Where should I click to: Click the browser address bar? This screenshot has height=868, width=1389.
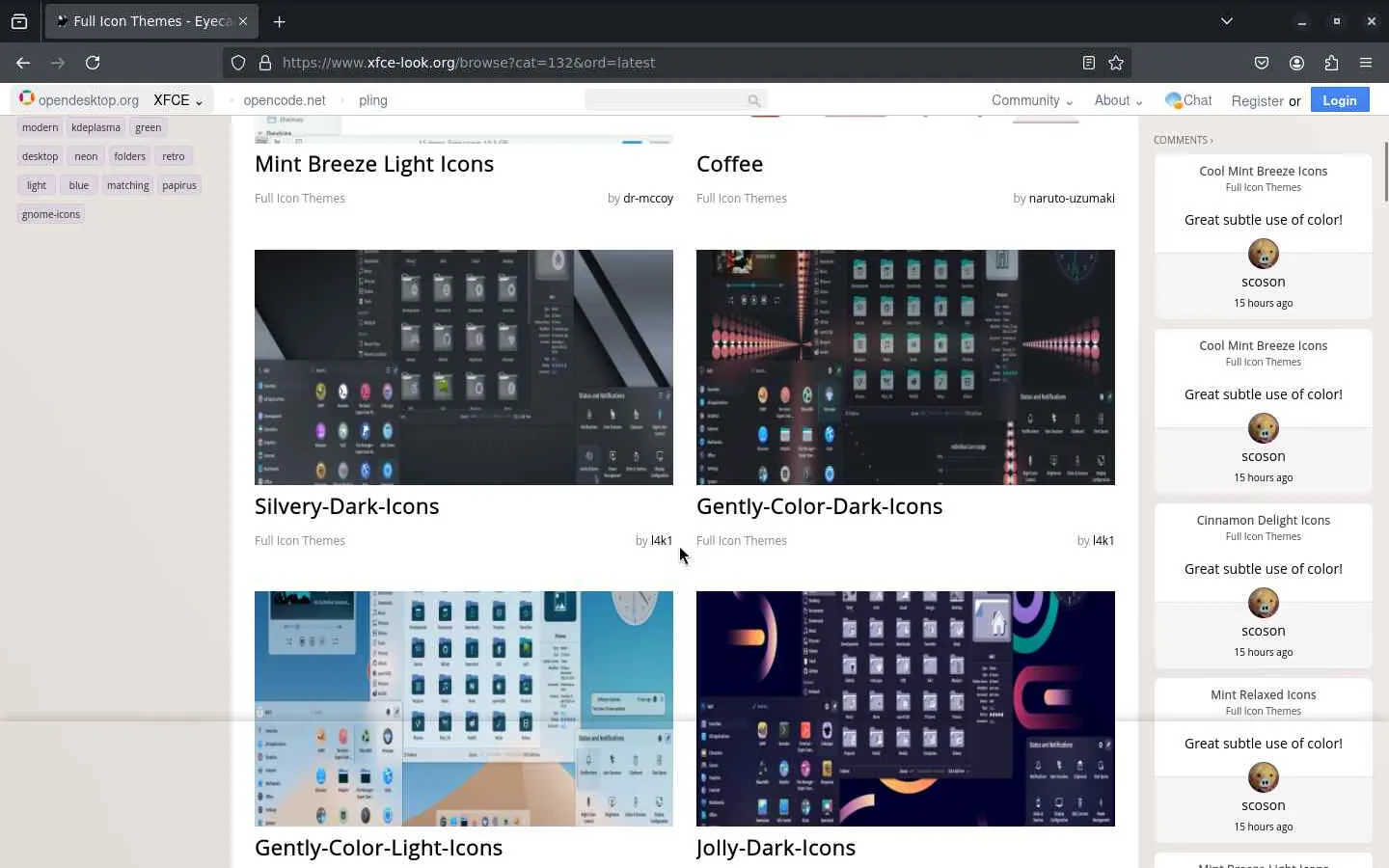click(x=675, y=63)
